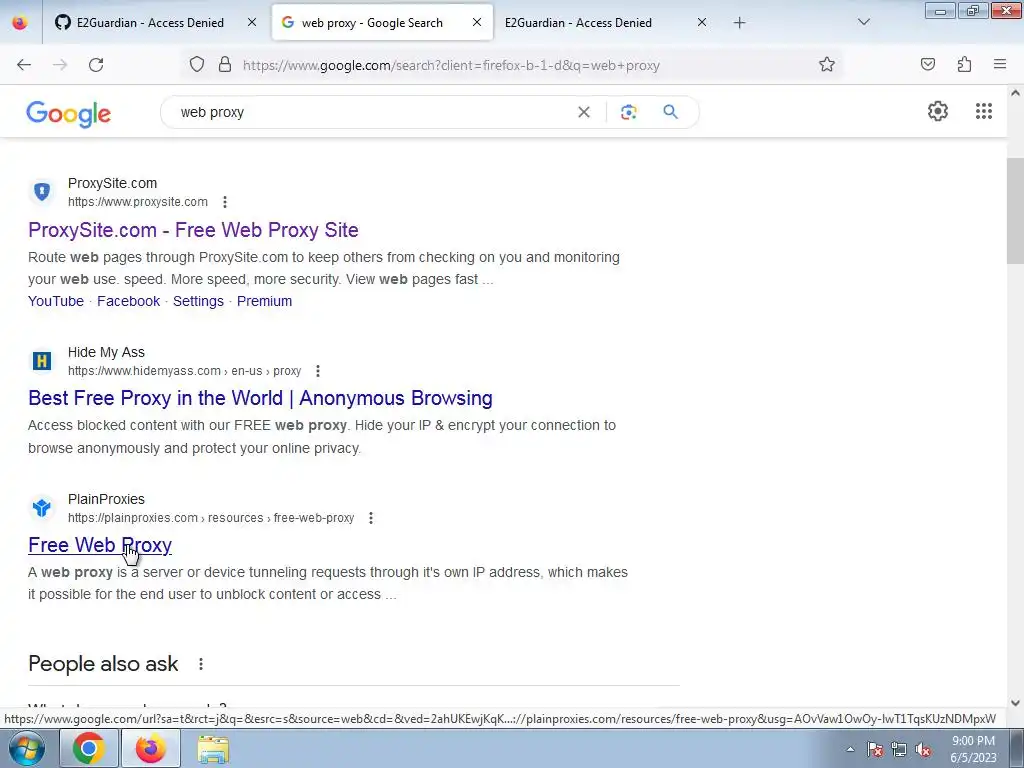The height and width of the screenshot is (768, 1024).
Task: Open a new tab with plus
Action: click(x=739, y=23)
